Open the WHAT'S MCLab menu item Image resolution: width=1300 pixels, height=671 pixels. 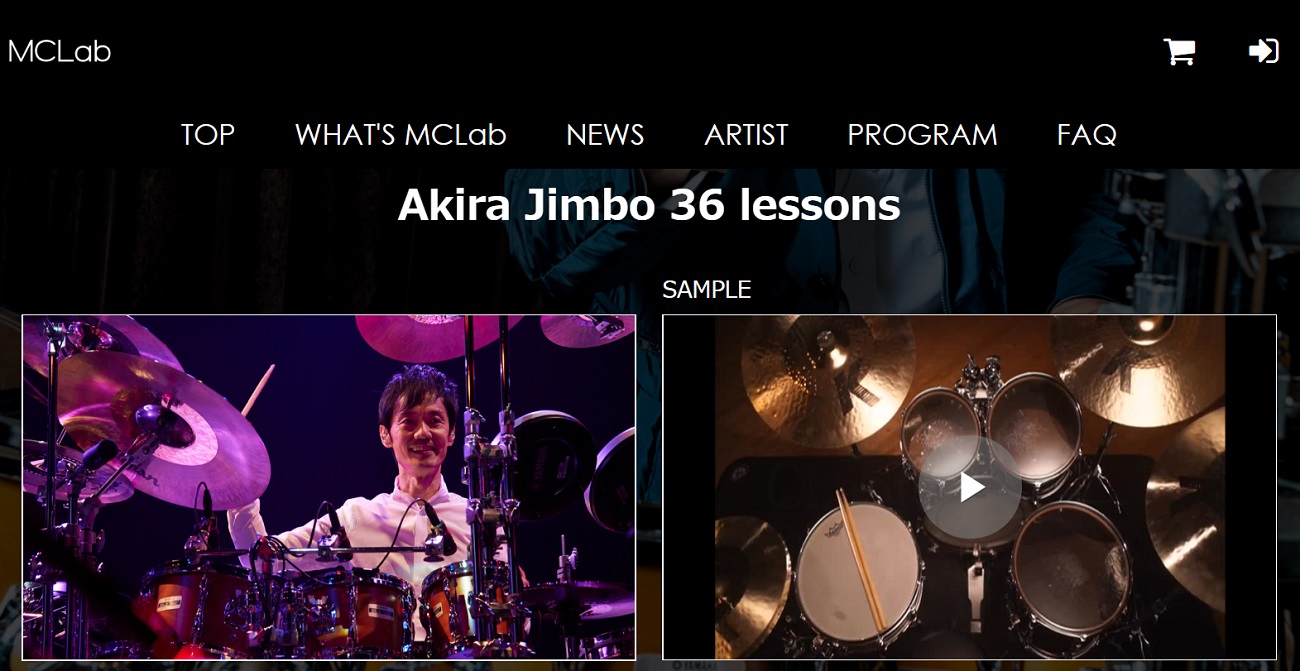click(401, 135)
